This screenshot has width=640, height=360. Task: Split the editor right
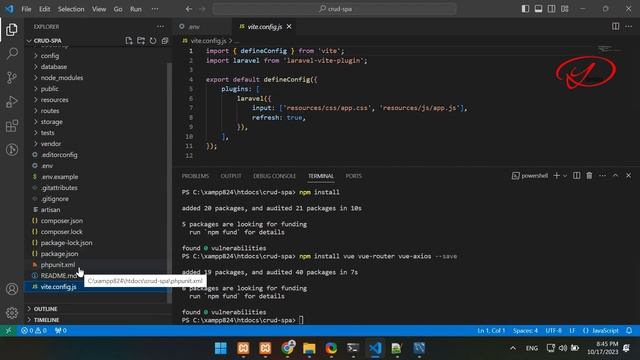pyautogui.click(x=616, y=27)
